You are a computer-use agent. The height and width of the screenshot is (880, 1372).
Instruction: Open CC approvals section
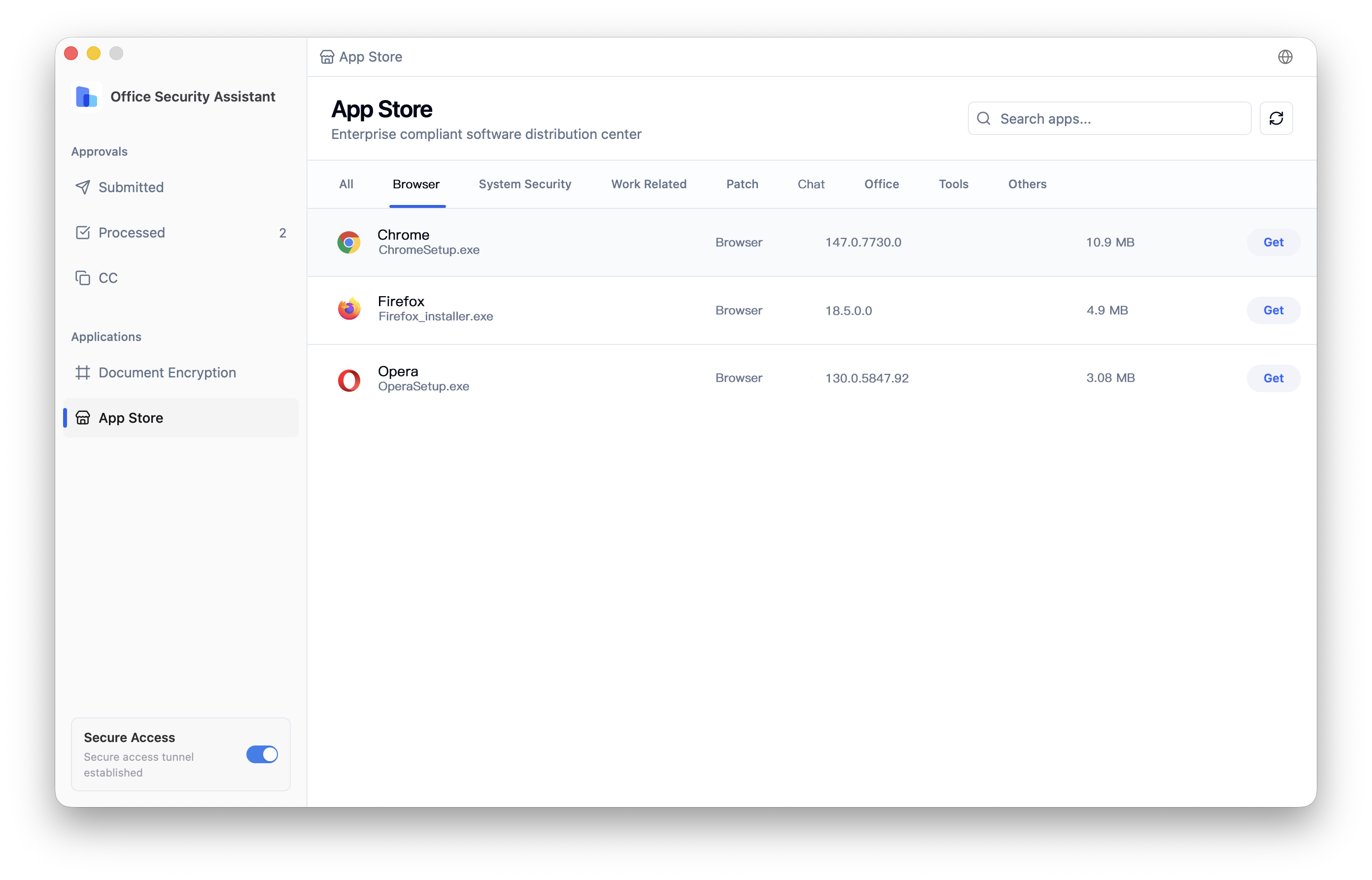tap(108, 278)
